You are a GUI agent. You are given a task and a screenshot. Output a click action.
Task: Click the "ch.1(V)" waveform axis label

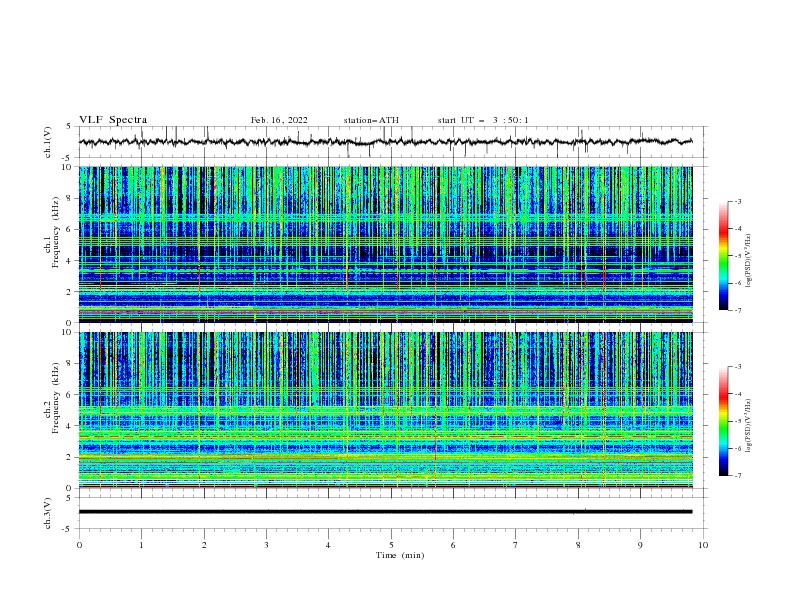[x=48, y=142]
